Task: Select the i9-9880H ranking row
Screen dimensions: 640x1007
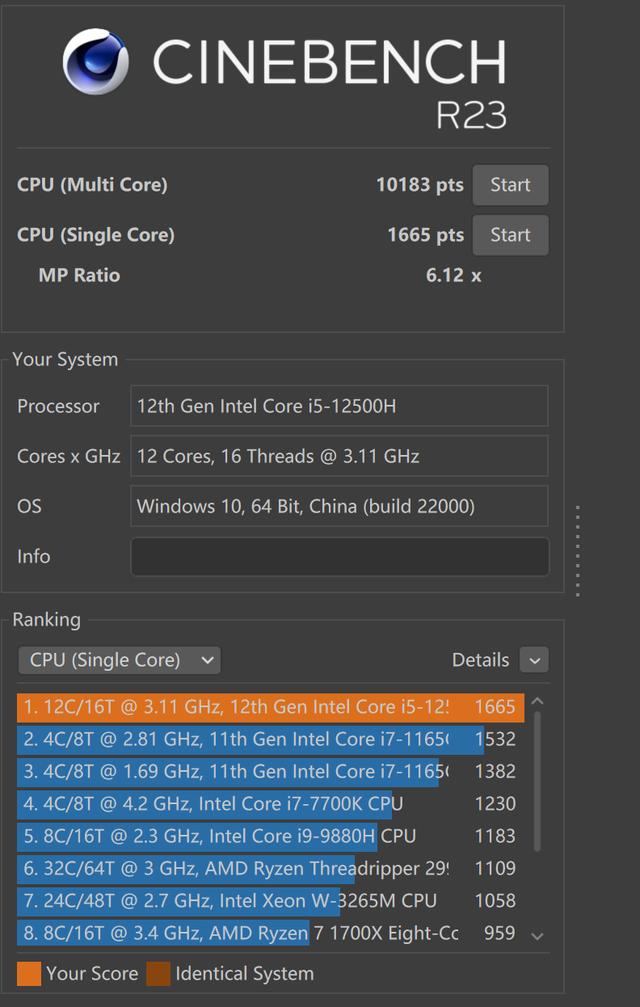Action: 270,836
